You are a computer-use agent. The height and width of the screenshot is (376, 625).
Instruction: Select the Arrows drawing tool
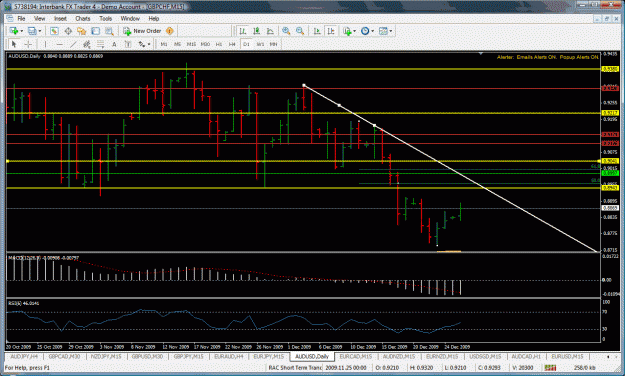(x=142, y=44)
